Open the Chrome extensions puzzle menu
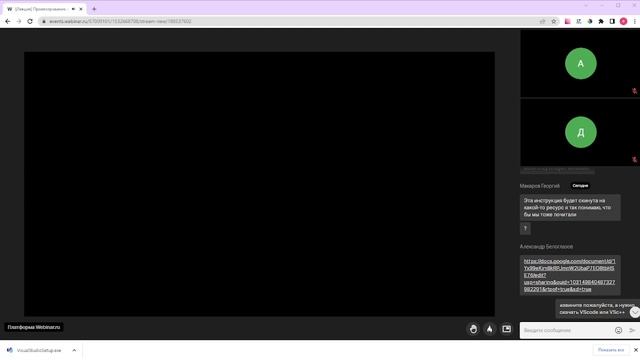Viewport: 640px width, 360px height. tap(601, 21)
